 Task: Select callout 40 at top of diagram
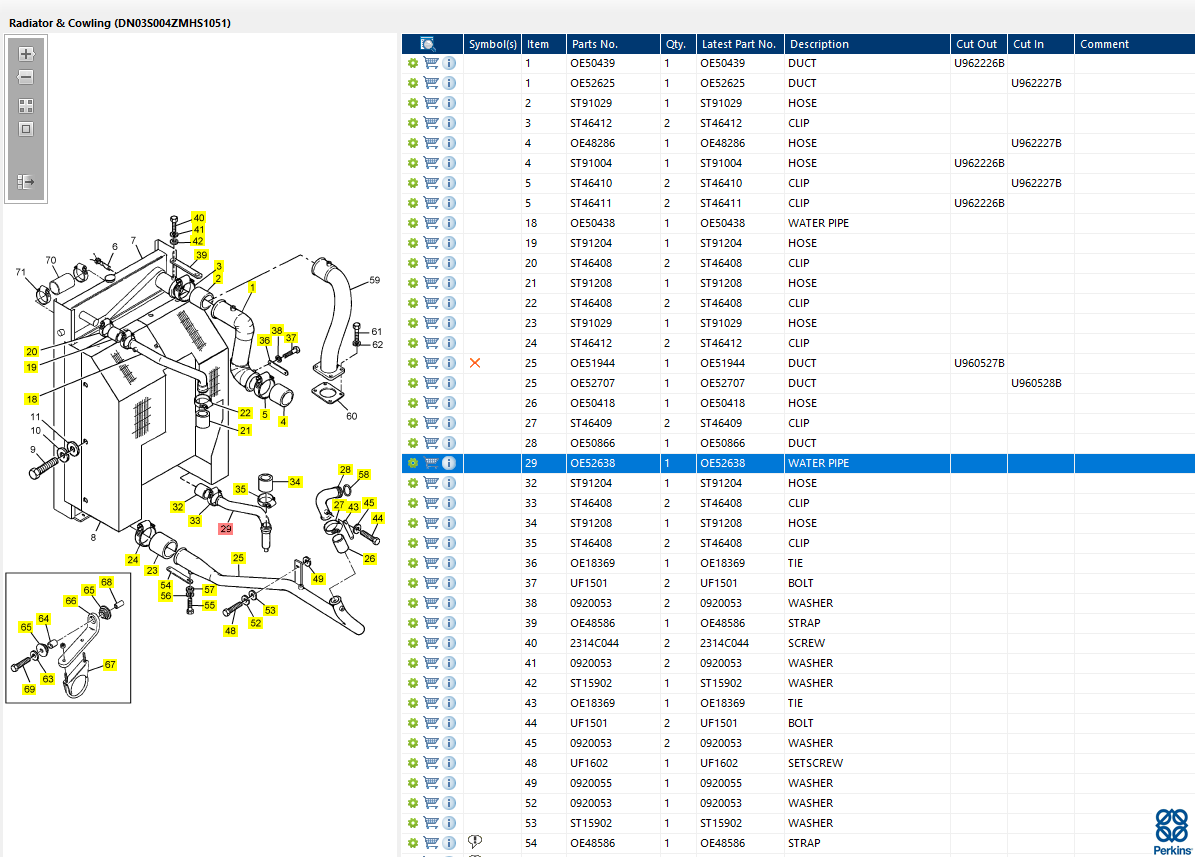tap(198, 217)
